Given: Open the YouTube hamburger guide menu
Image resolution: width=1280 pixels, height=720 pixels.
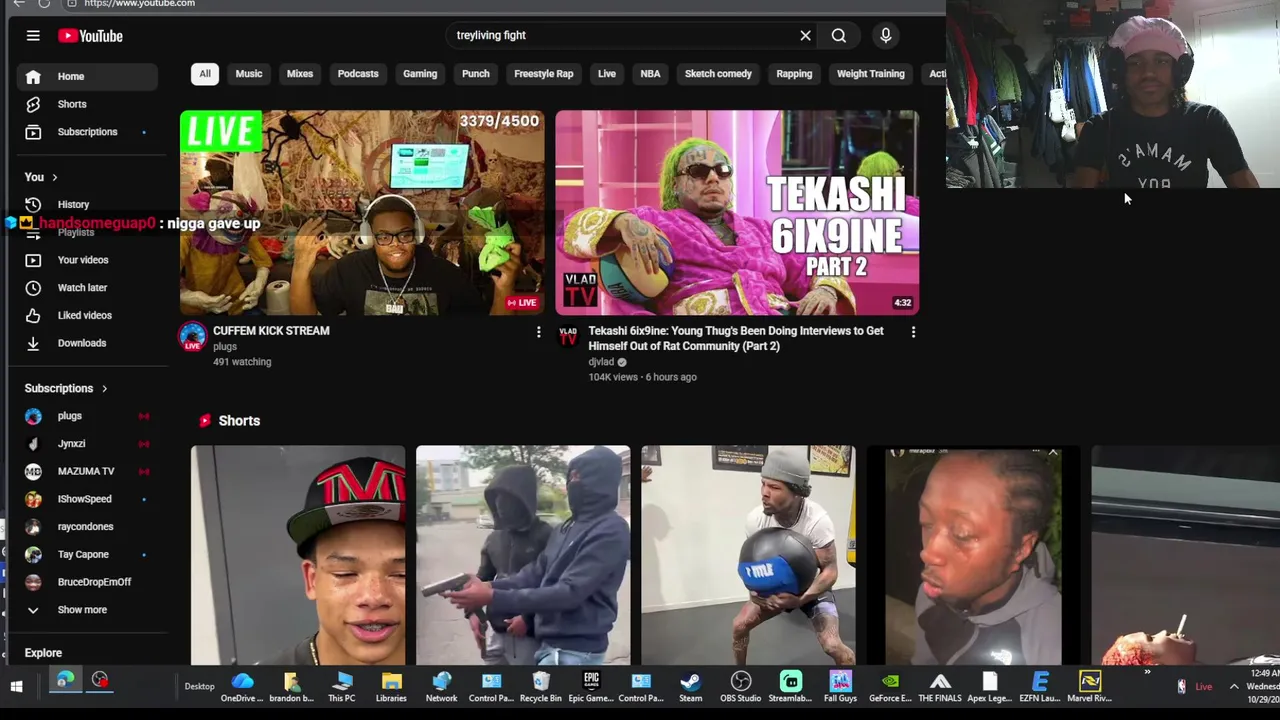Looking at the screenshot, I should [x=33, y=36].
